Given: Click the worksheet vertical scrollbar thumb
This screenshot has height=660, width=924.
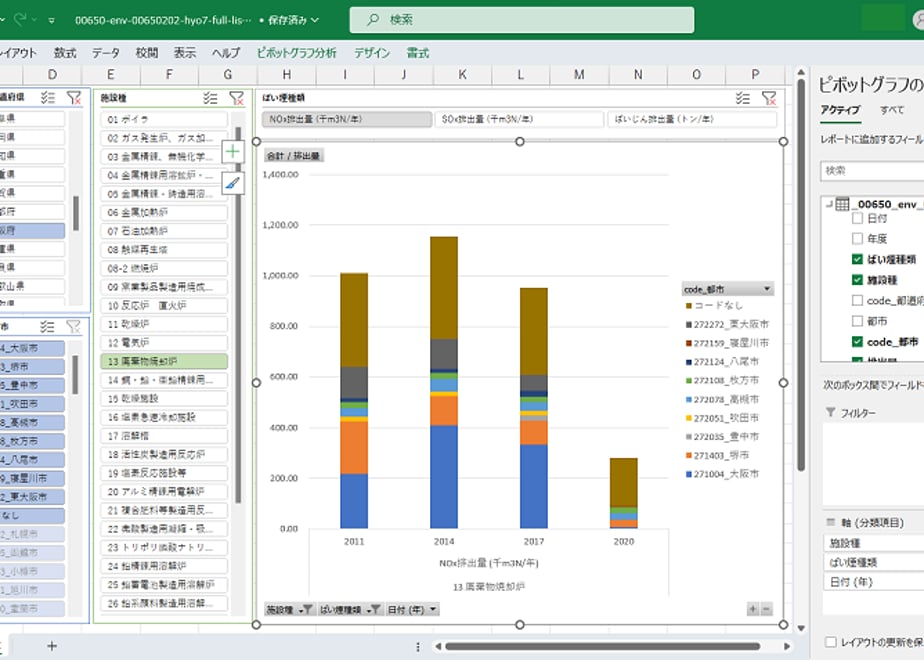Looking at the screenshot, I should (x=801, y=274).
